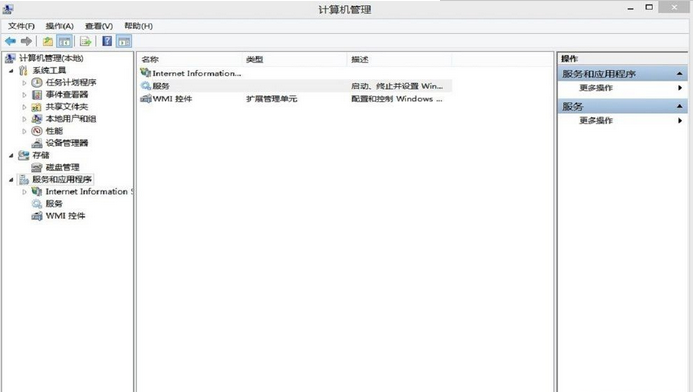Viewport: 693px width, 392px height.
Task: Select the 性能 label in tree
Action: 54,131
